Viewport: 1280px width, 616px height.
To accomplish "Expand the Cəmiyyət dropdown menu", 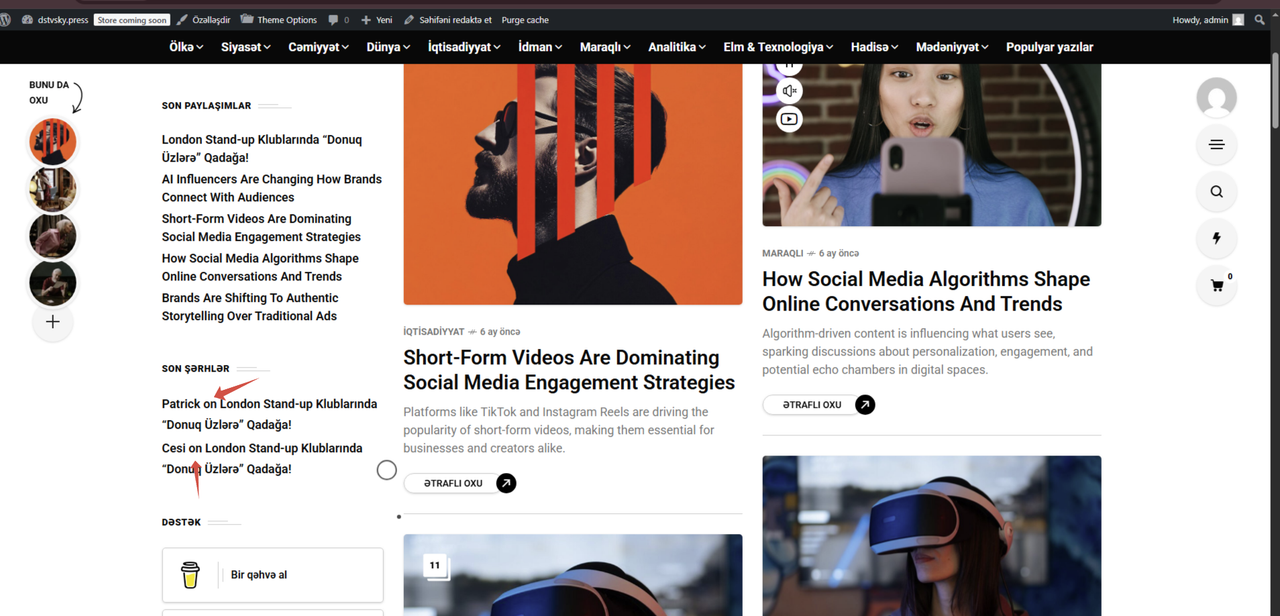I will tap(319, 47).
